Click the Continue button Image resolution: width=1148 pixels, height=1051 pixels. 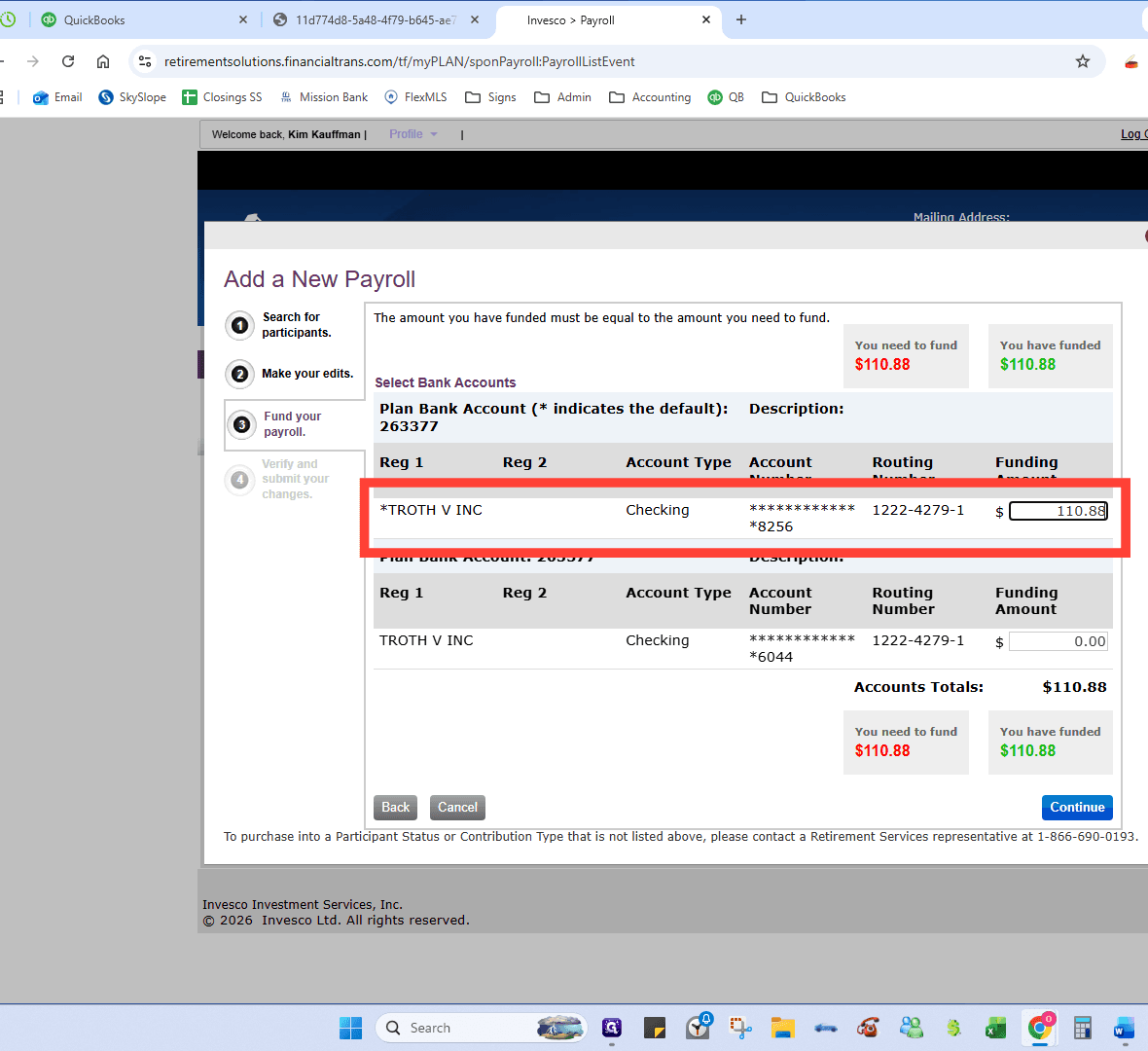(1077, 807)
